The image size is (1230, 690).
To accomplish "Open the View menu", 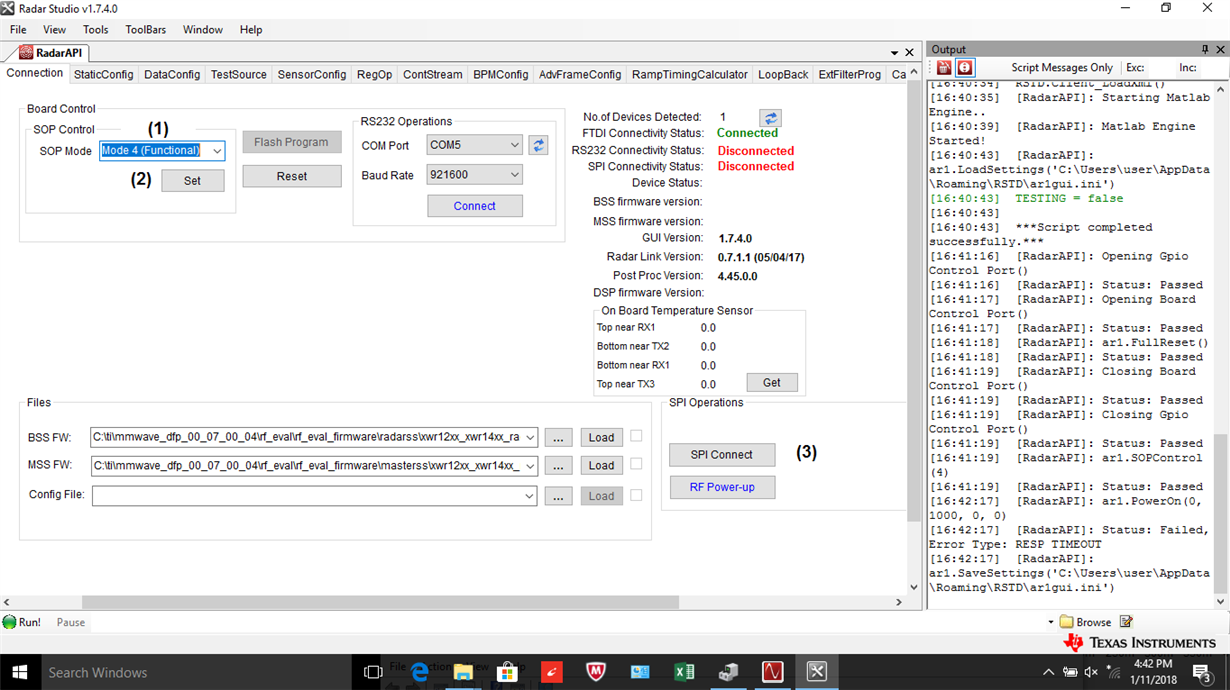I will click(x=54, y=30).
